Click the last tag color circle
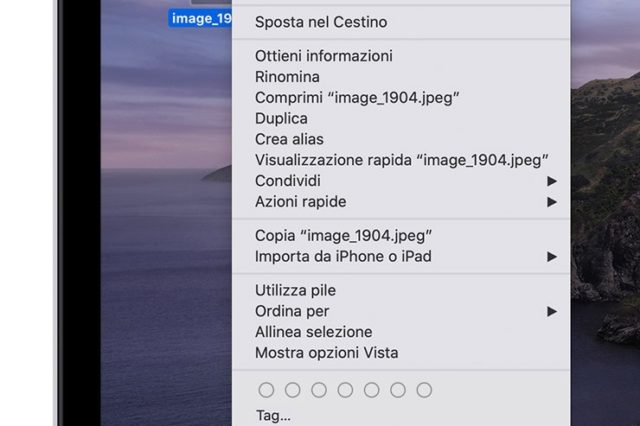 tap(424, 390)
